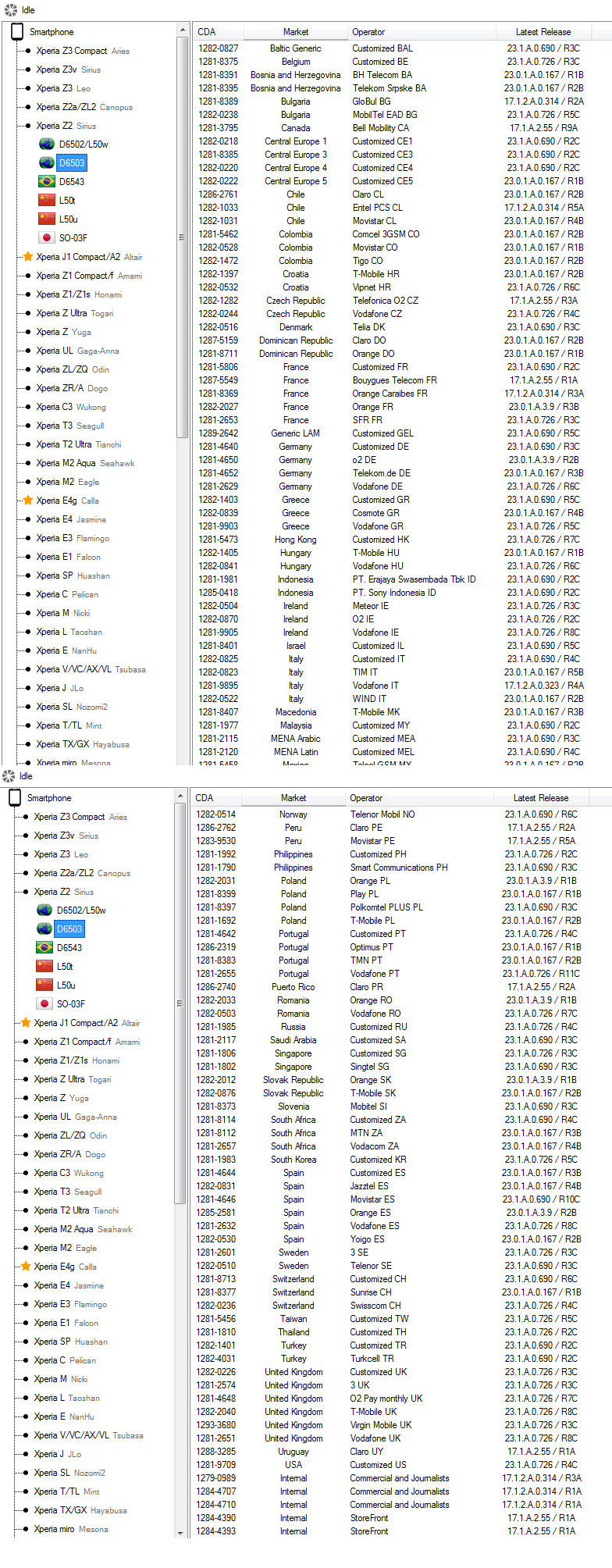Sort by CDA column in upper window

click(x=218, y=32)
